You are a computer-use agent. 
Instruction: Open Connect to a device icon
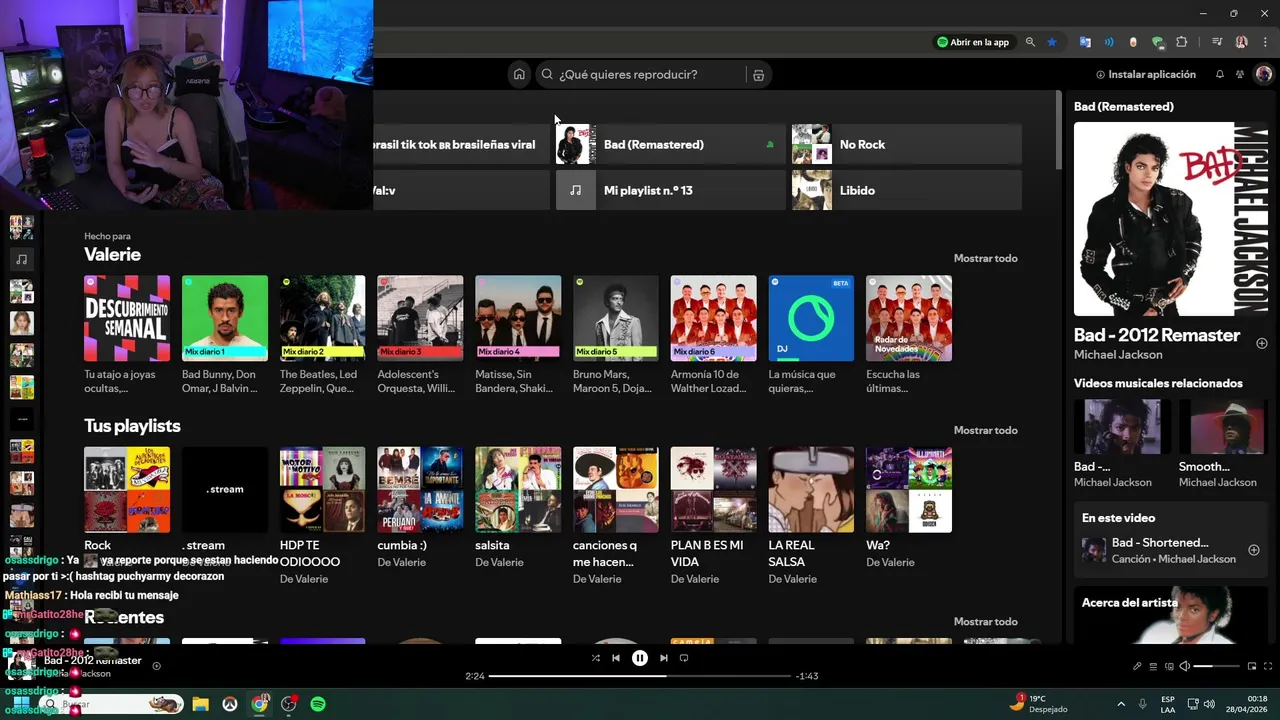click(x=1169, y=666)
